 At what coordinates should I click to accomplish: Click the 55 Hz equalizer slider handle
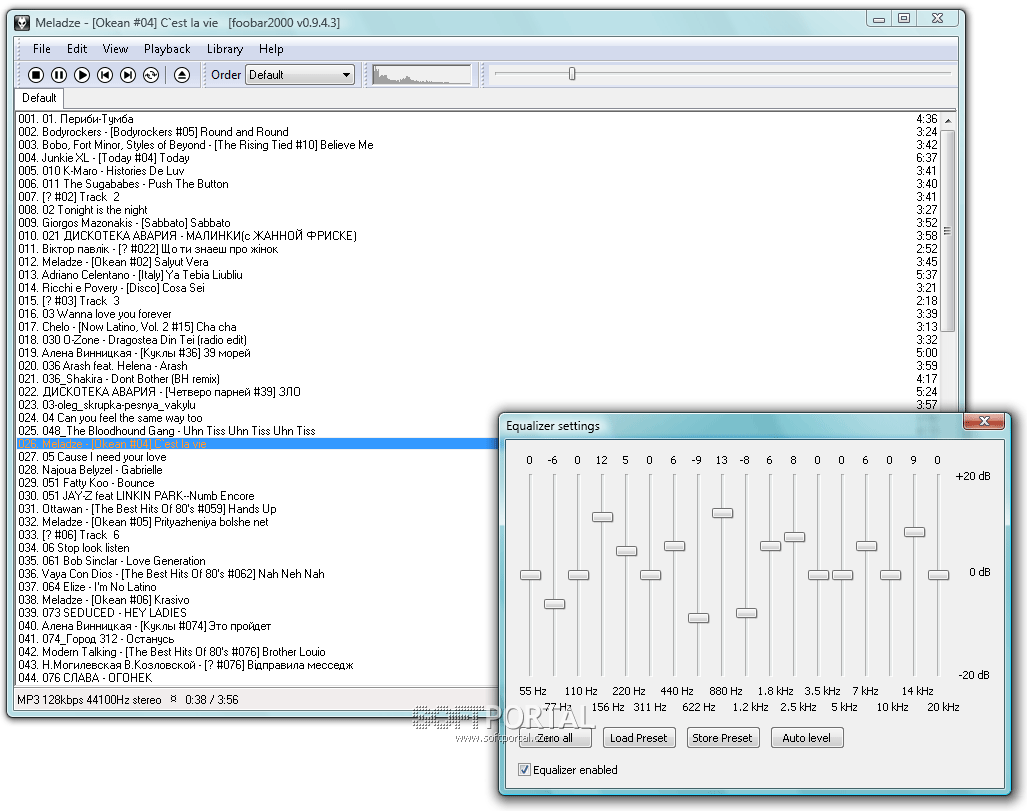coord(531,575)
